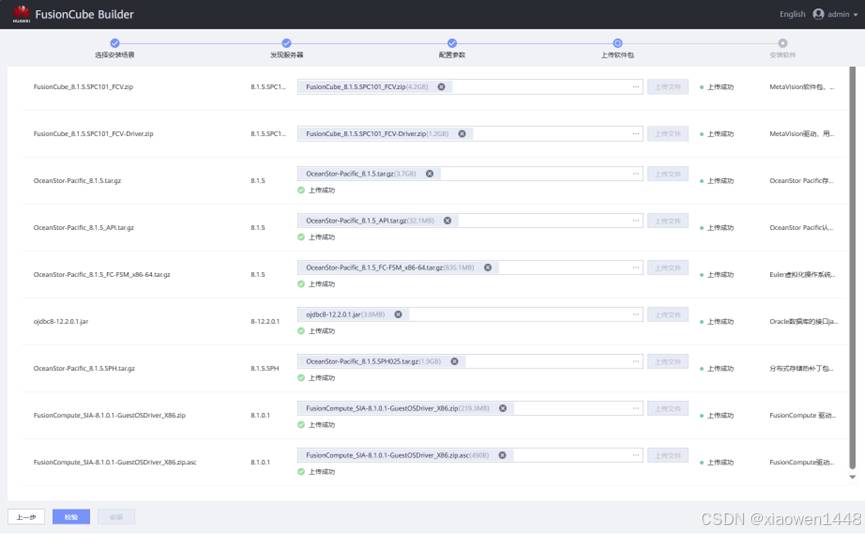Delete the FC-FSM_x86-64.tar.gz file chip
The height and width of the screenshot is (534, 865).
point(488,267)
